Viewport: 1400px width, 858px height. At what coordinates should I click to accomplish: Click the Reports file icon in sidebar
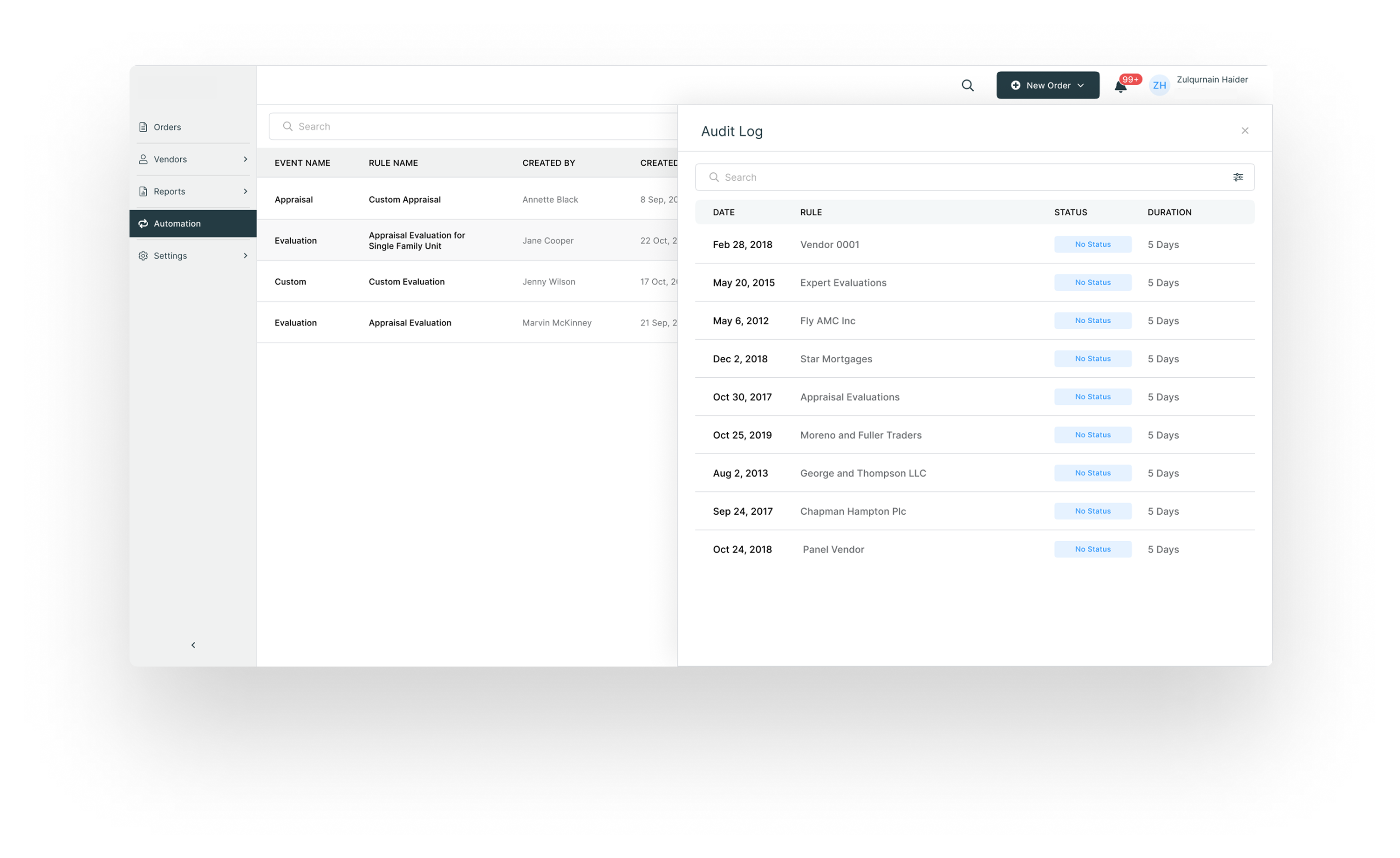coord(143,191)
